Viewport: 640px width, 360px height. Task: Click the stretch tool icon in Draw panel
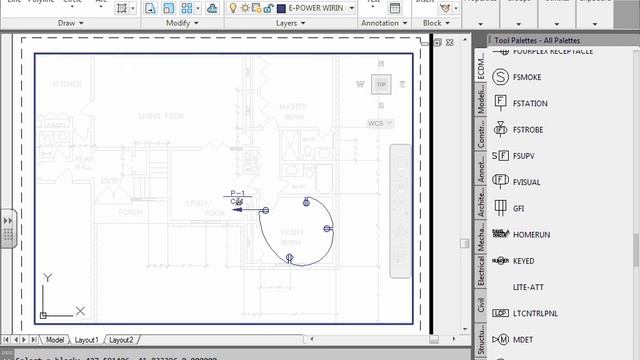point(122,8)
